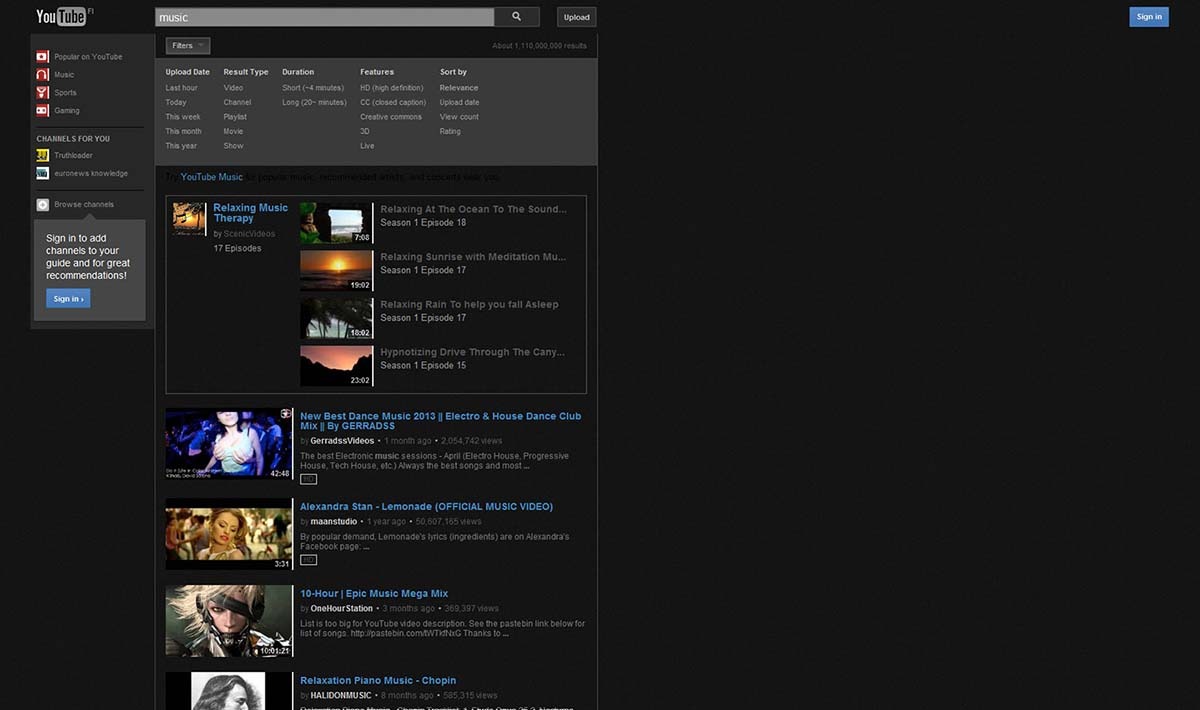1200x710 pixels.
Task: Sort results by View count
Action: [x=459, y=117]
